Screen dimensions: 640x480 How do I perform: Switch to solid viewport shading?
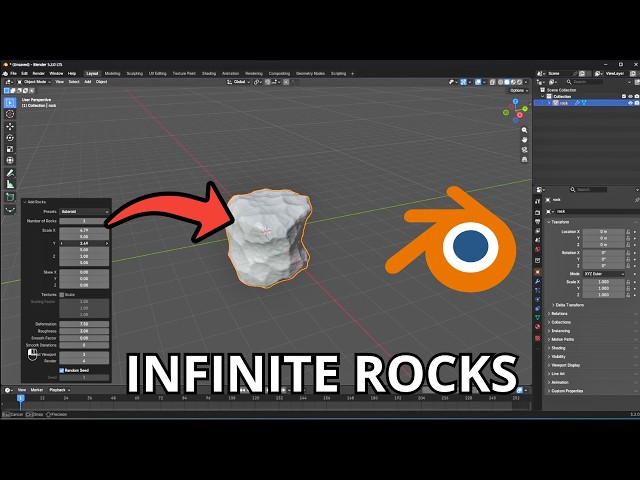[507, 82]
